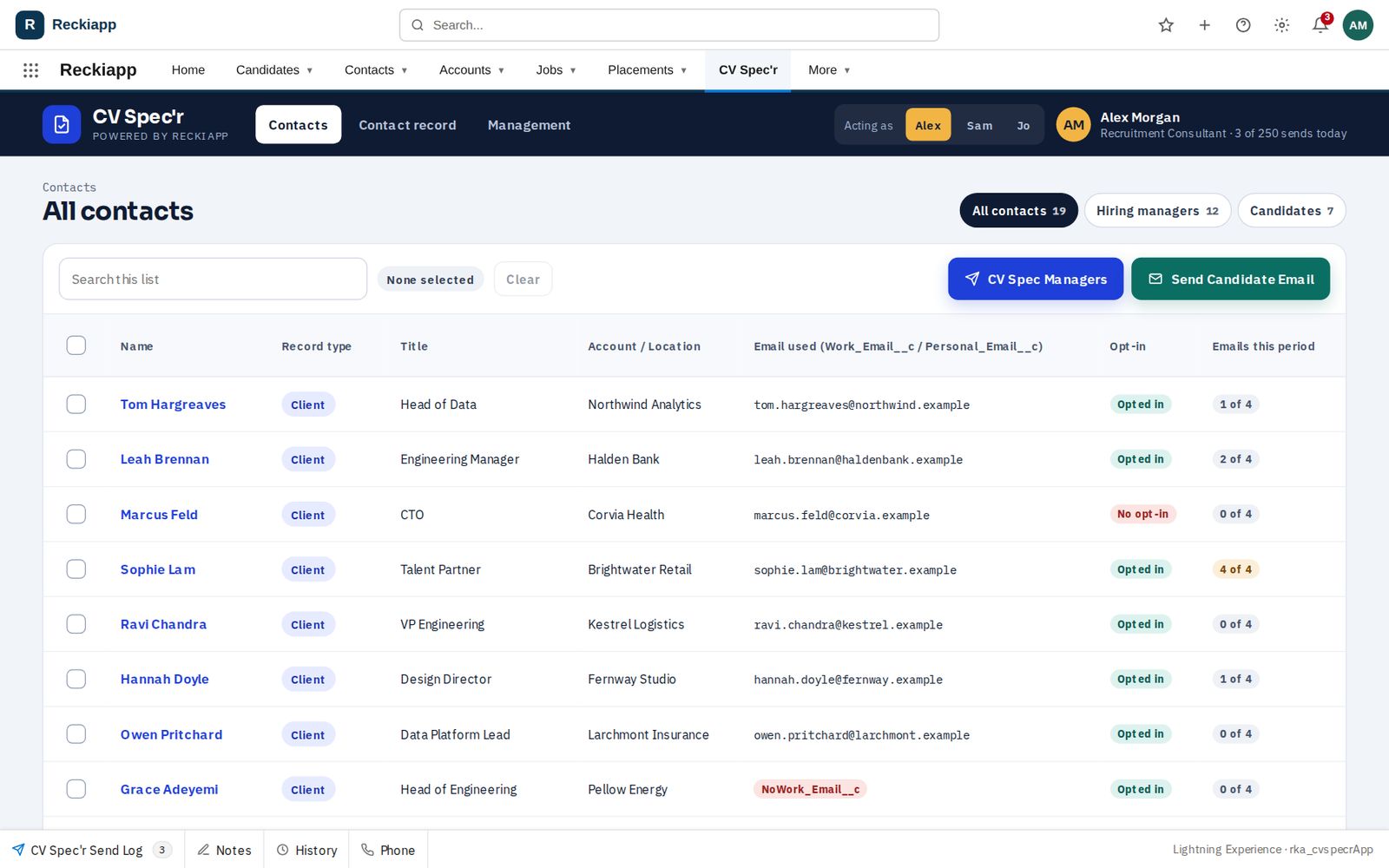
Task: Act as Sam user toggle
Action: click(x=979, y=125)
